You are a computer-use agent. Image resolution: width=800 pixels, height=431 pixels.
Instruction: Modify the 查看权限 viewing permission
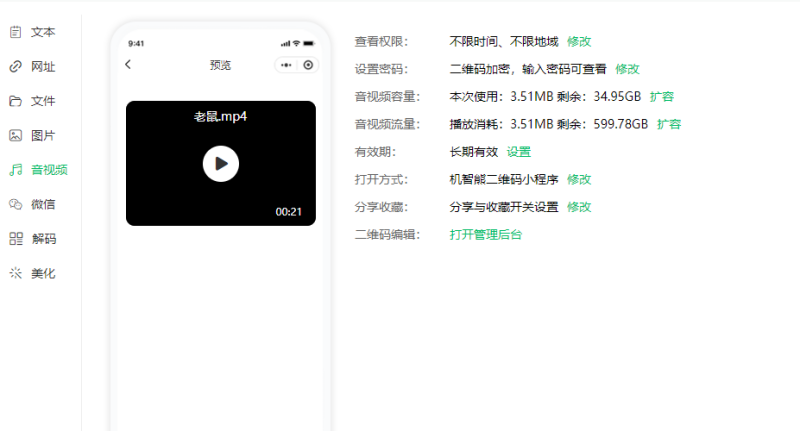tap(579, 42)
